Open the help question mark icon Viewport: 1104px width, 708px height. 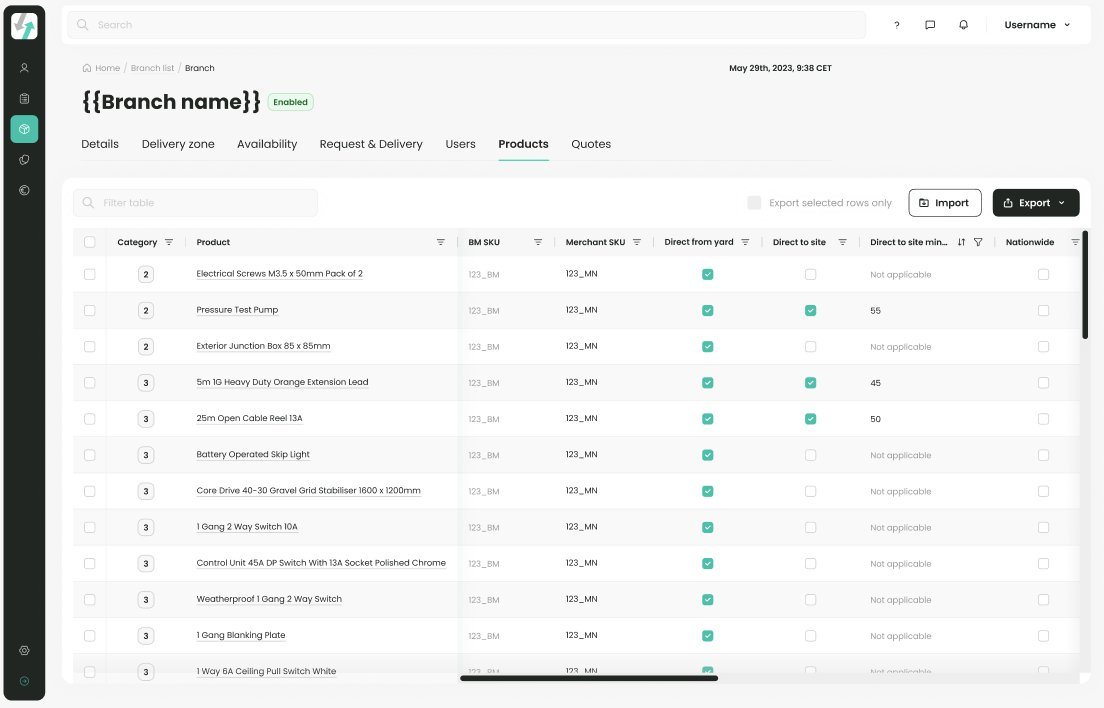pyautogui.click(x=896, y=24)
